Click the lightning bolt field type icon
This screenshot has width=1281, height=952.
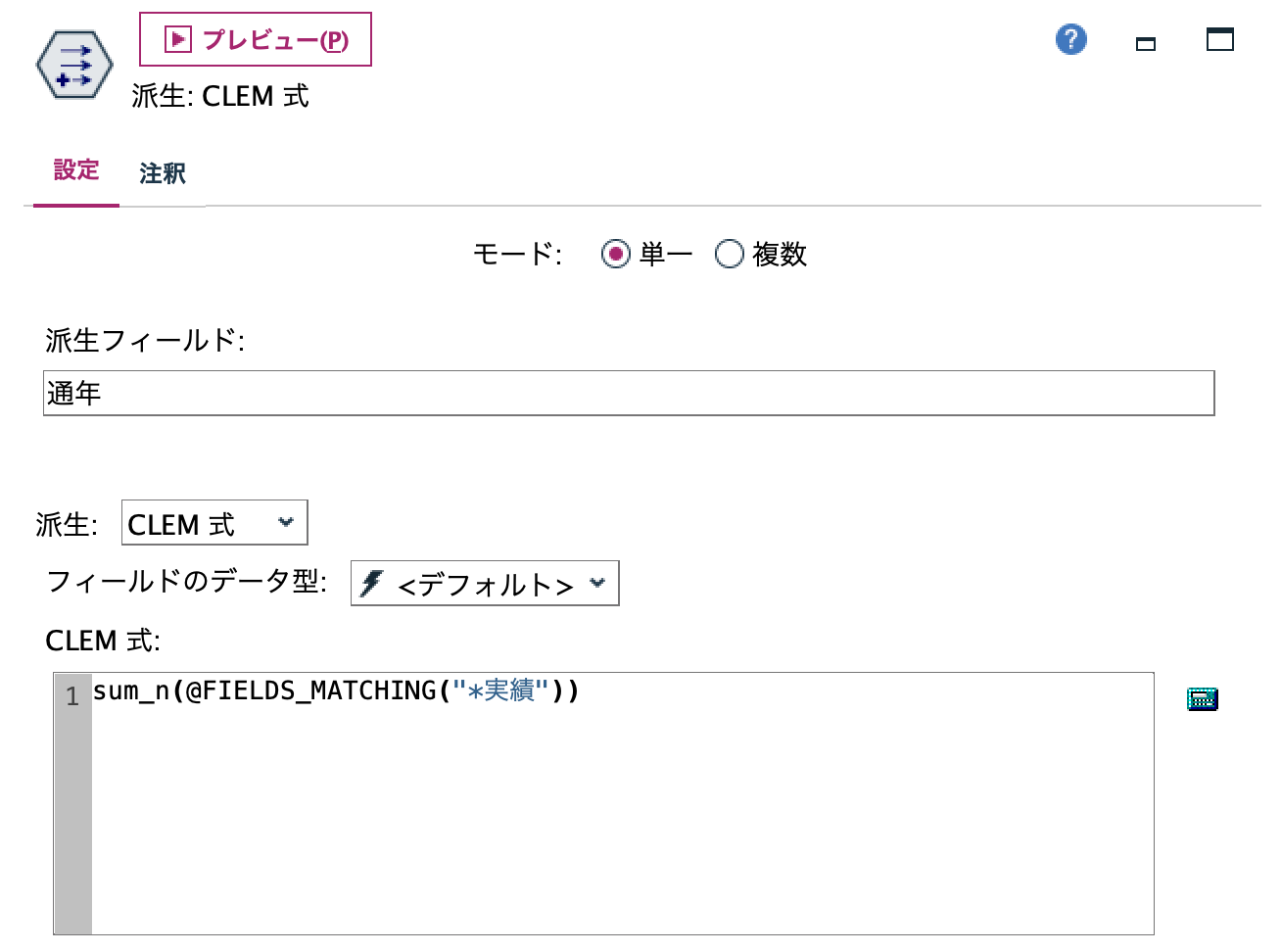[372, 583]
